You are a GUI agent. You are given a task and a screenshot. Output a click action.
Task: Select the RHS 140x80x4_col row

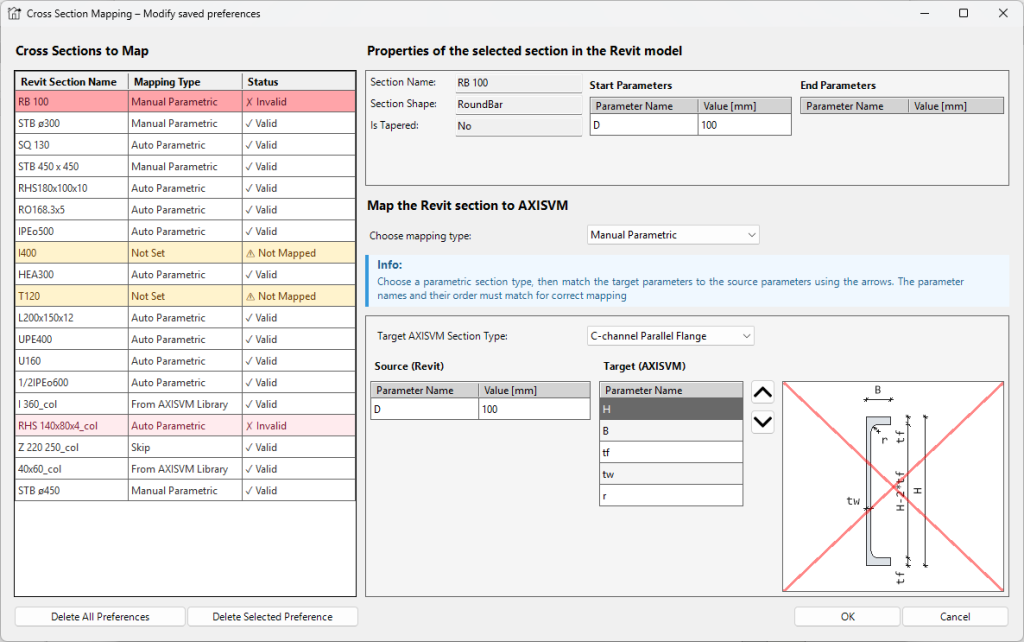[185, 426]
